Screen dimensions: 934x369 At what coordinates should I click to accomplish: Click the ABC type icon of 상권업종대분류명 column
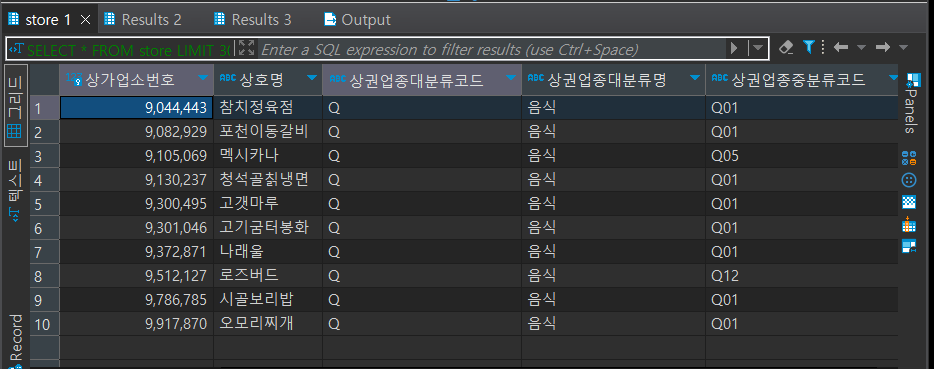(x=536, y=78)
